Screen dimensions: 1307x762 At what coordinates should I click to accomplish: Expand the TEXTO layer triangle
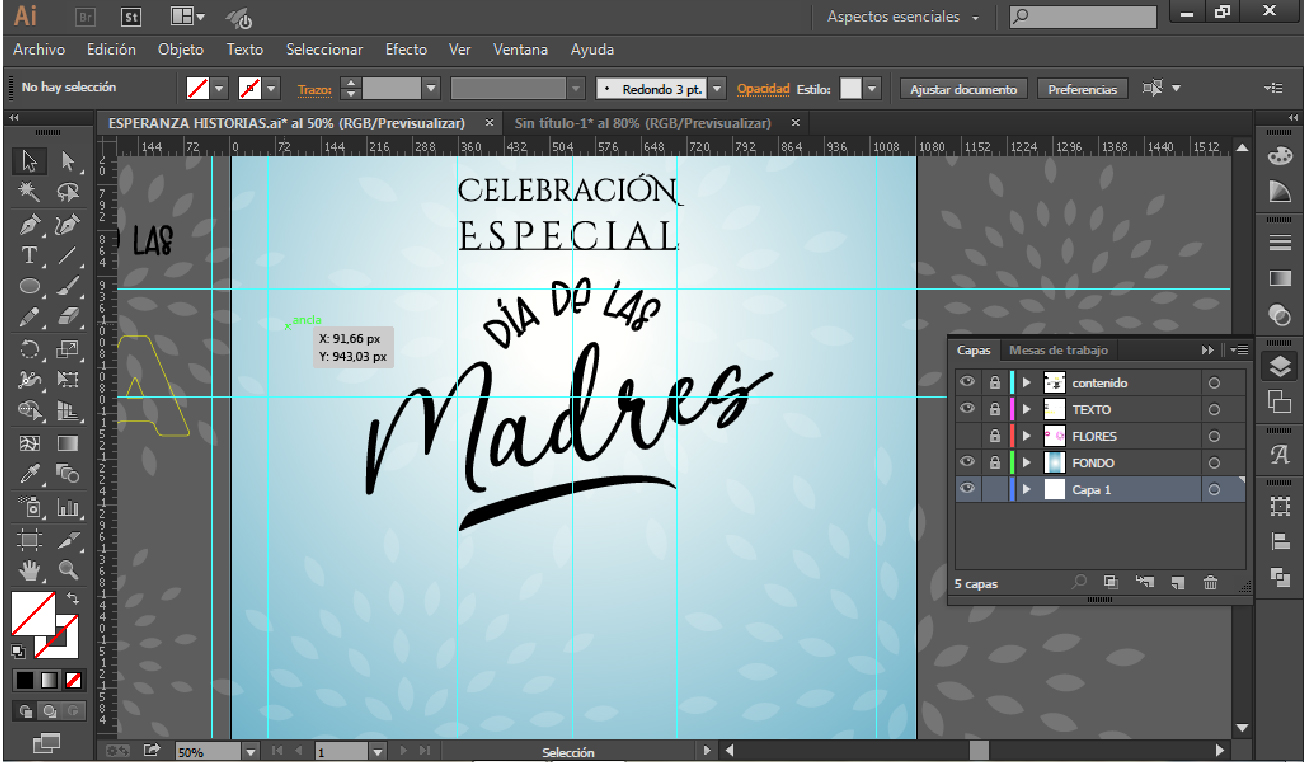[1026, 410]
